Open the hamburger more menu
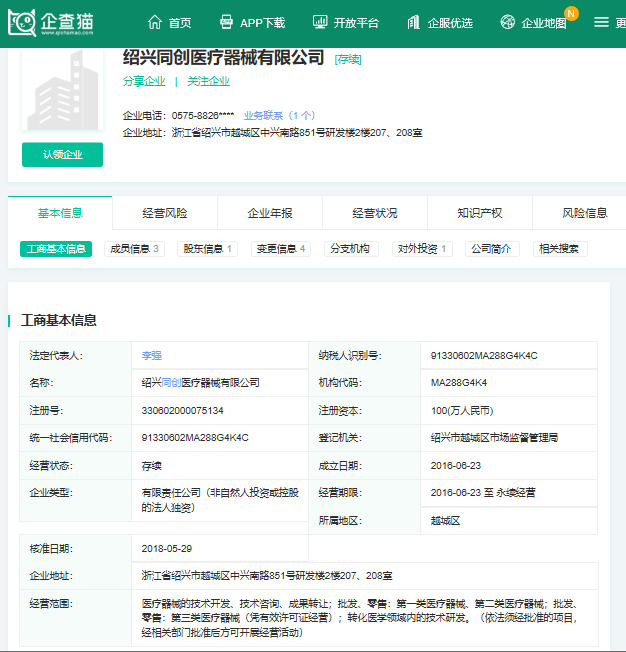This screenshot has height=652, width=626. [601, 22]
